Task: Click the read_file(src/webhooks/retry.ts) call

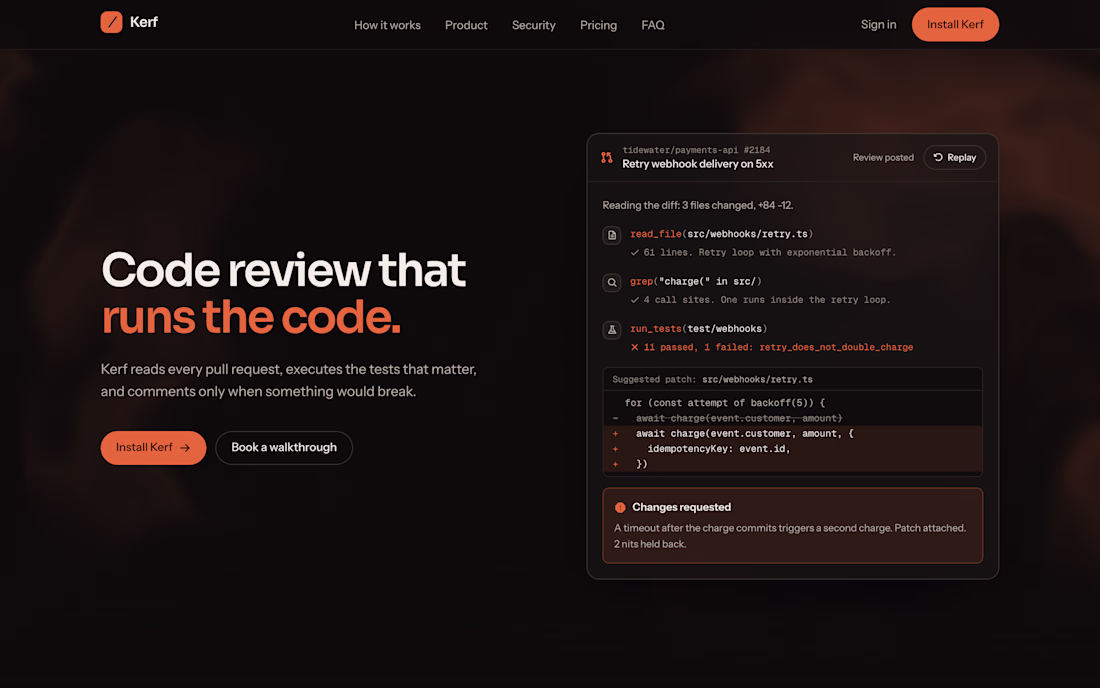Action: [721, 234]
